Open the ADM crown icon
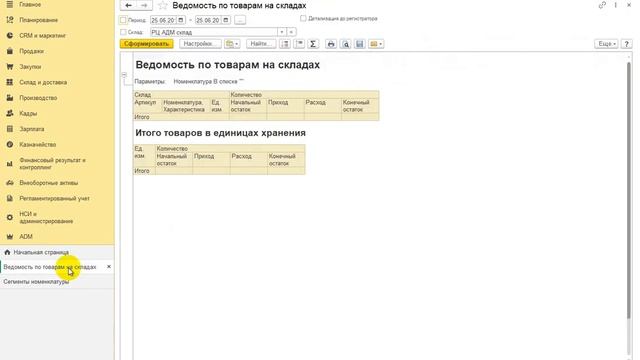This screenshot has width=640, height=360. pyautogui.click(x=10, y=237)
